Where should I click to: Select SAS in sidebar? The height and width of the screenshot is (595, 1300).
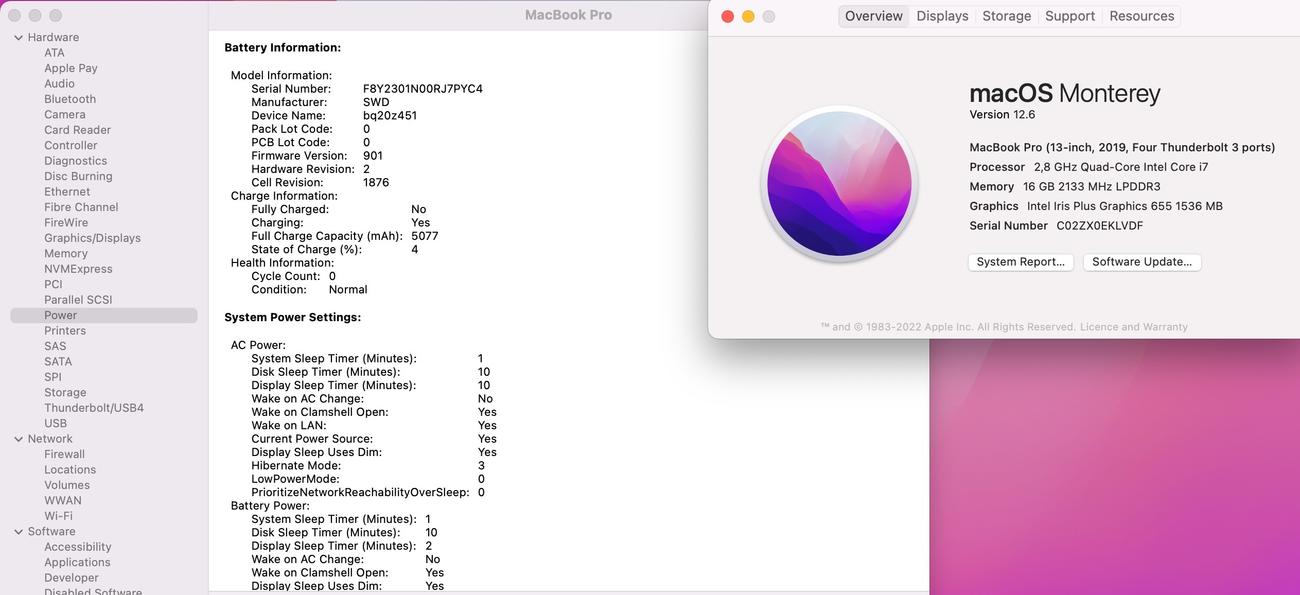55,346
